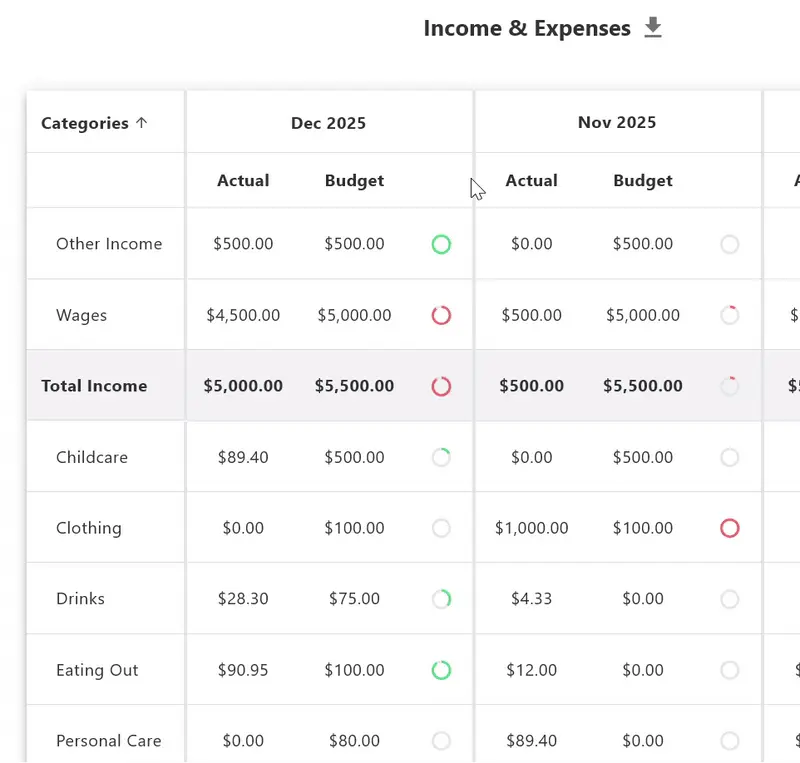Select the Nov 2025 column header
The width and height of the screenshot is (800, 763).
click(617, 122)
